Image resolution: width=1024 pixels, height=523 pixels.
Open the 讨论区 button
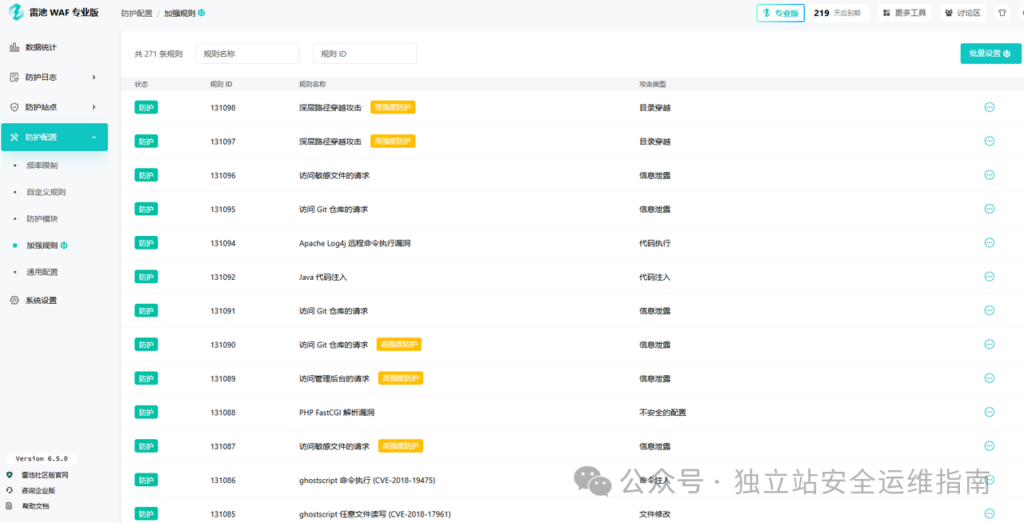click(x=963, y=13)
